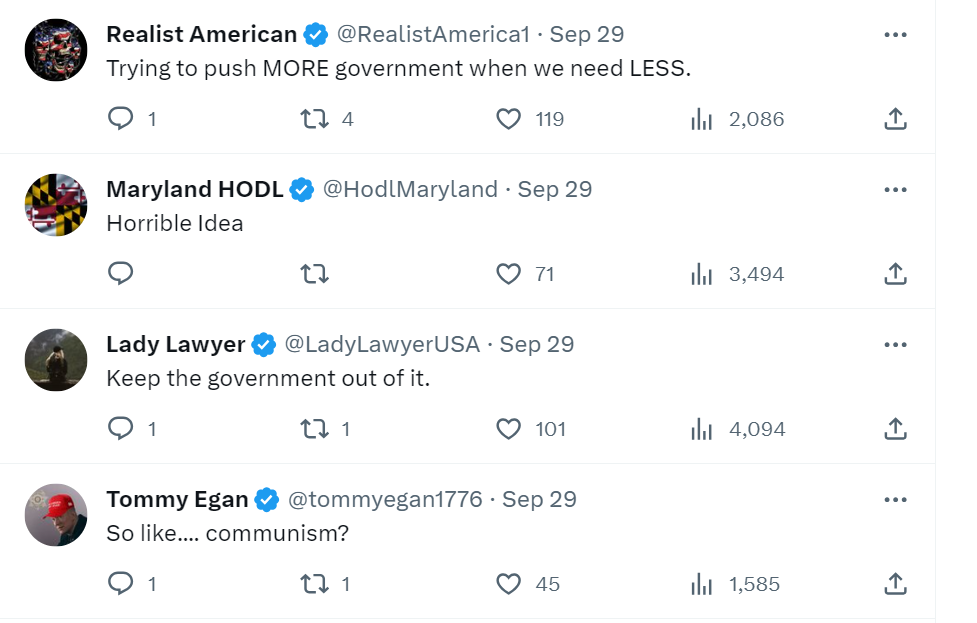The height and width of the screenshot is (623, 977).
Task: Open Tommy Egan's red hat avatar
Action: click(x=56, y=515)
